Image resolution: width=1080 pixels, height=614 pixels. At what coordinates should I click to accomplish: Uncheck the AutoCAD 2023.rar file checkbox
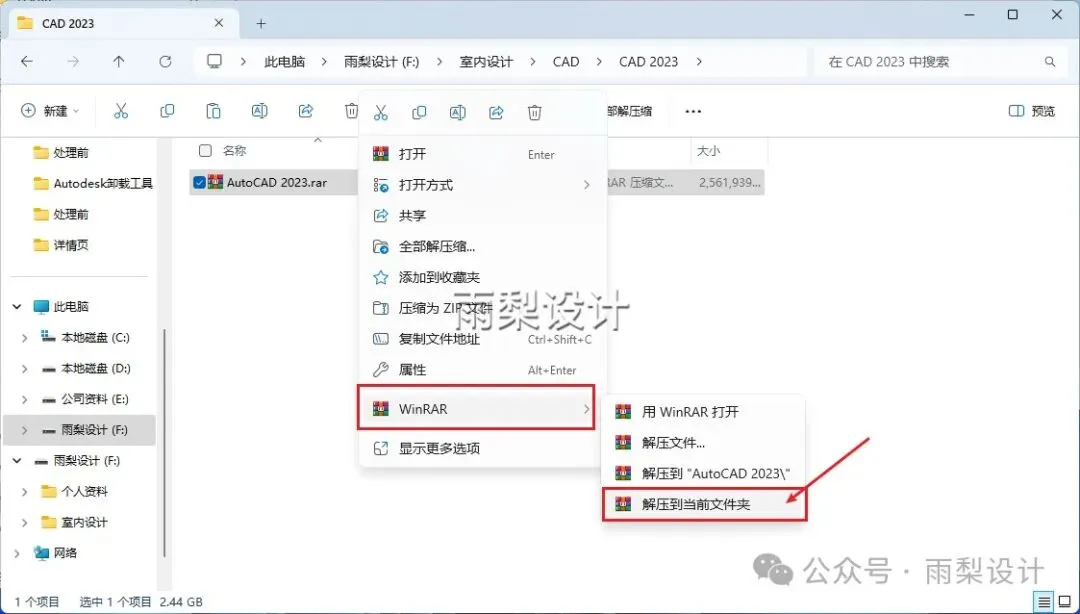pyautogui.click(x=200, y=183)
